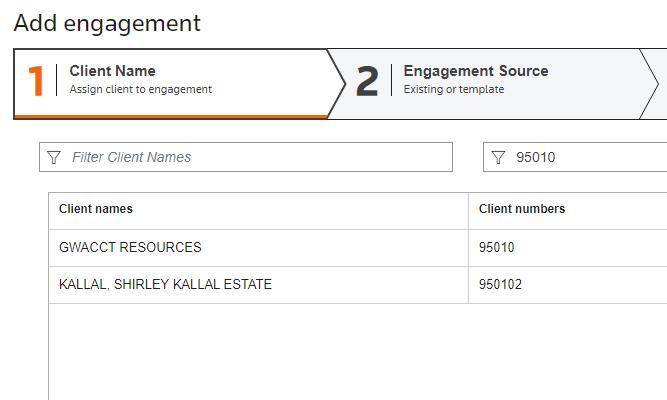The image size is (667, 400).
Task: Select the GWACCT RESOURCES client name
Action: coord(130,247)
